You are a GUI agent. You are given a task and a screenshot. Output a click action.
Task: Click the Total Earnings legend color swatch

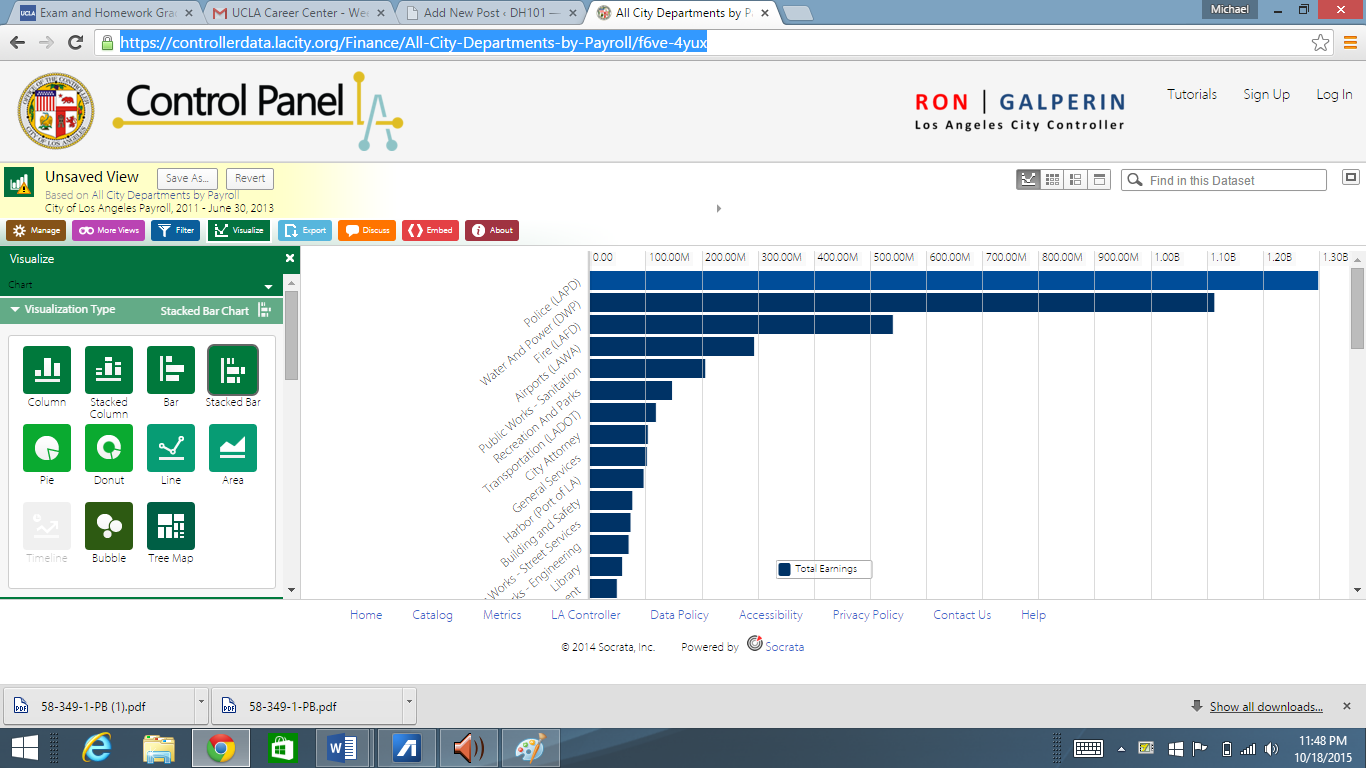(x=785, y=569)
